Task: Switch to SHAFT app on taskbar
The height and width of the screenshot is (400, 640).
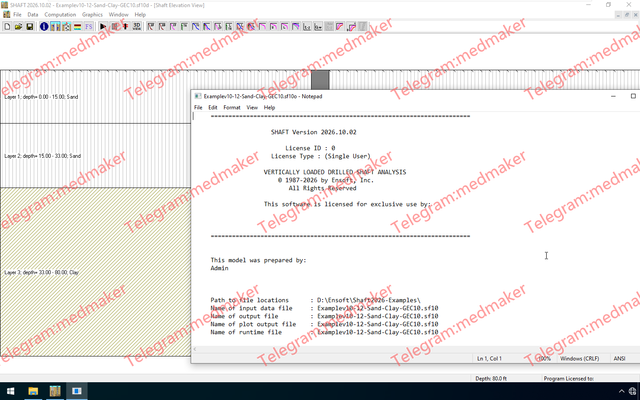Action: tap(55, 391)
